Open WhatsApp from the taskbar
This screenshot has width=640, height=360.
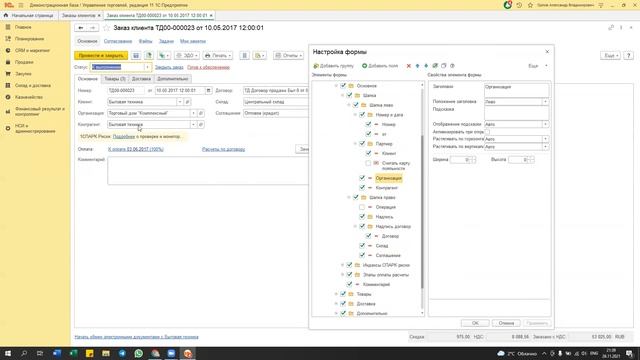pos(139,353)
